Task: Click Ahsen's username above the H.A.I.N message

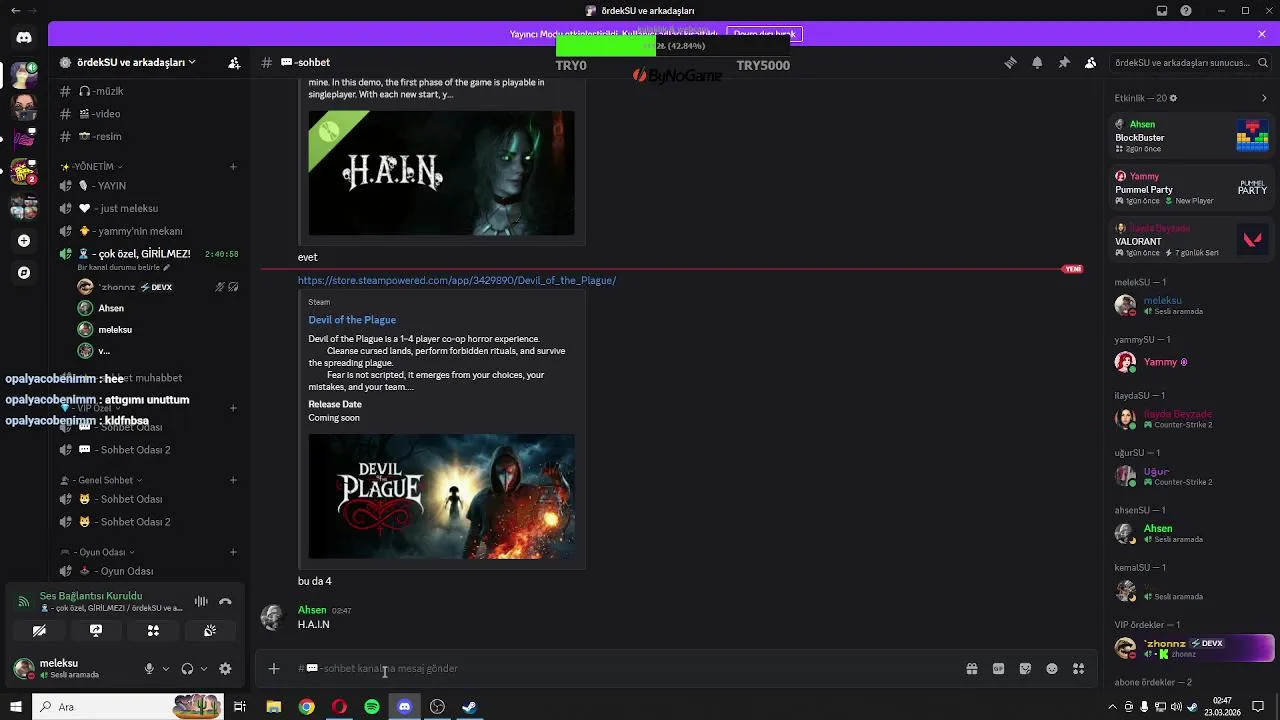Action: pos(312,610)
